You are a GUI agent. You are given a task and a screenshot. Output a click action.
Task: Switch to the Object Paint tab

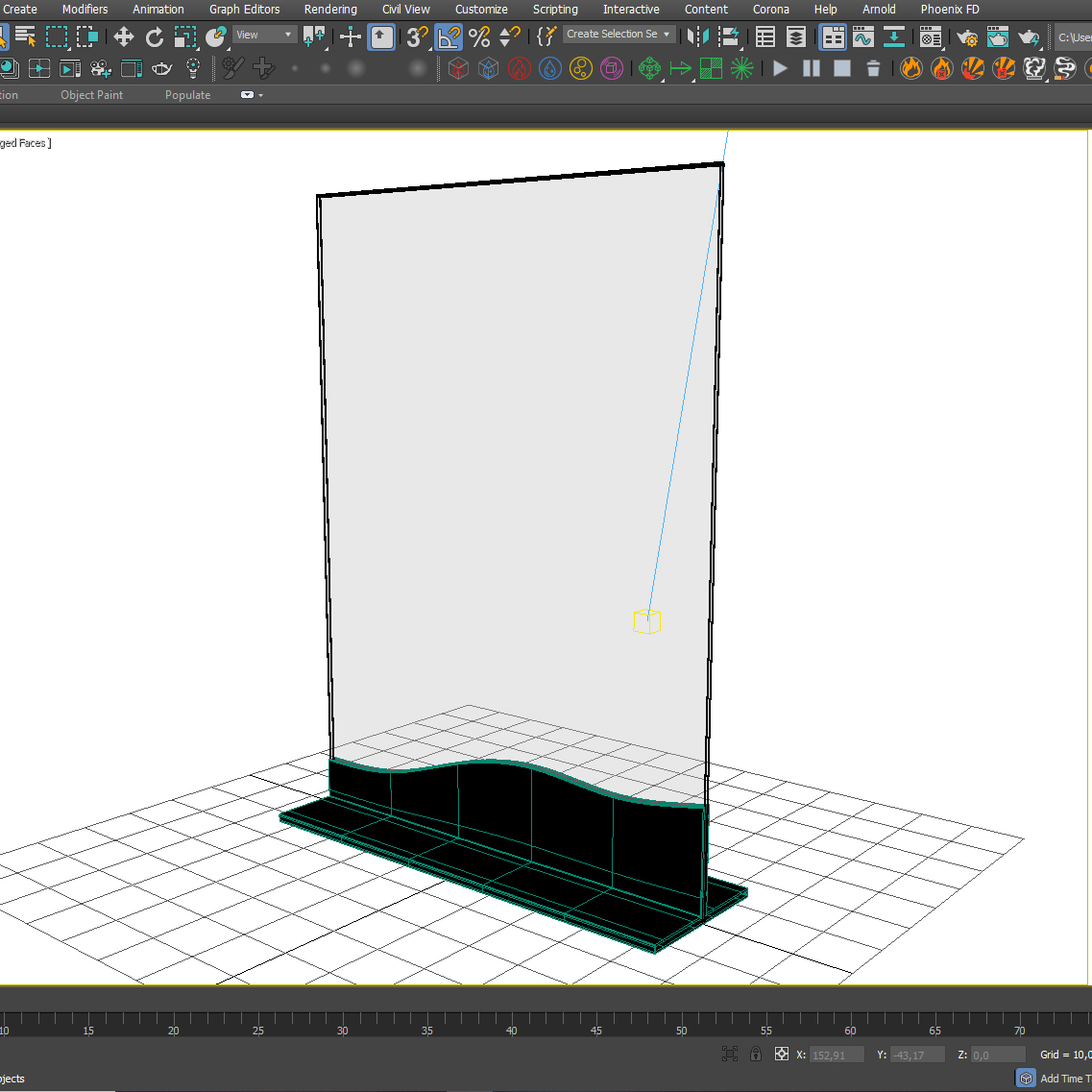pos(91,95)
